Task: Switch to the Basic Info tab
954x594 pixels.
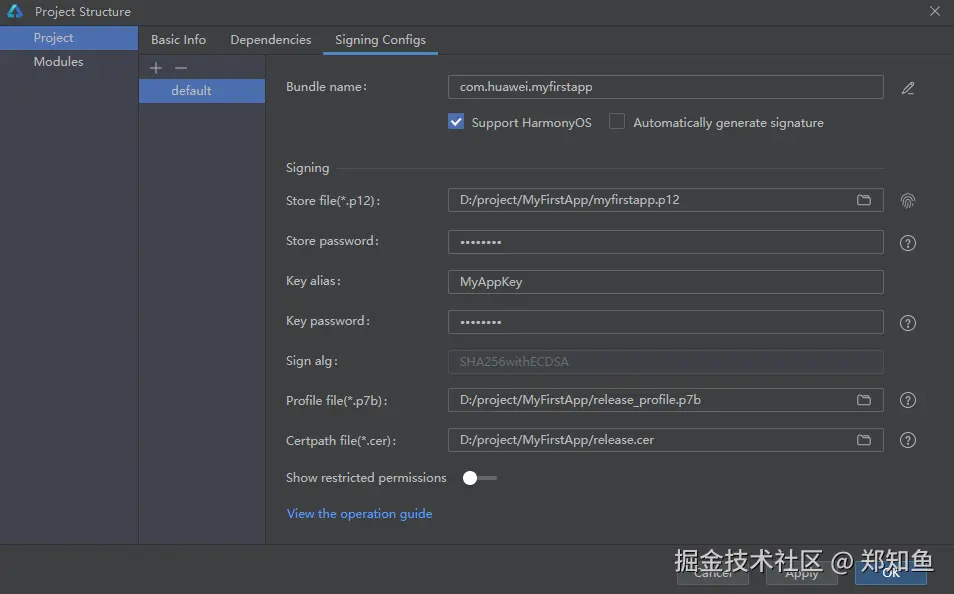Action: coord(178,40)
